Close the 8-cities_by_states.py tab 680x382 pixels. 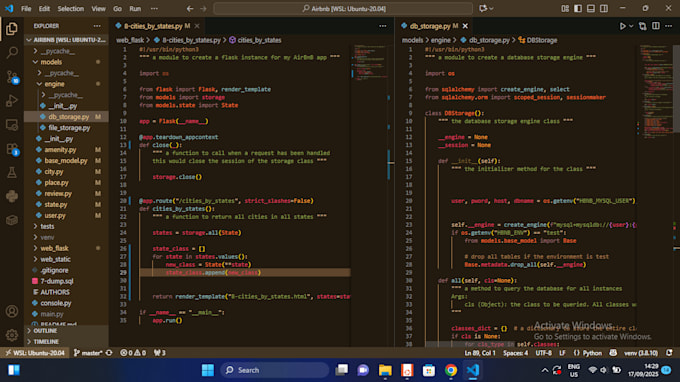pos(197,26)
